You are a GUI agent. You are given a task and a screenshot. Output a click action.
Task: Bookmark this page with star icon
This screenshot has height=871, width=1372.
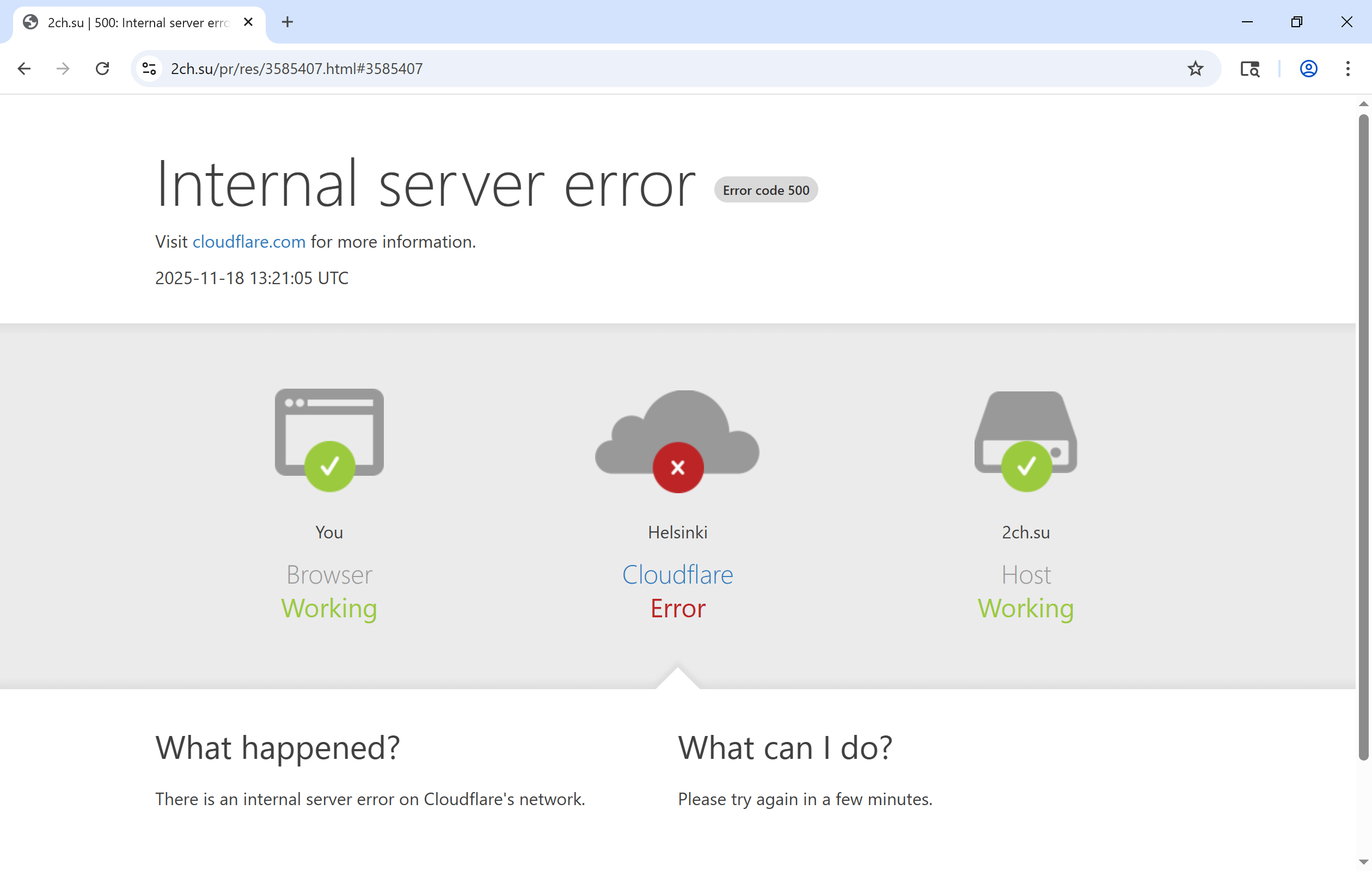click(x=1196, y=69)
